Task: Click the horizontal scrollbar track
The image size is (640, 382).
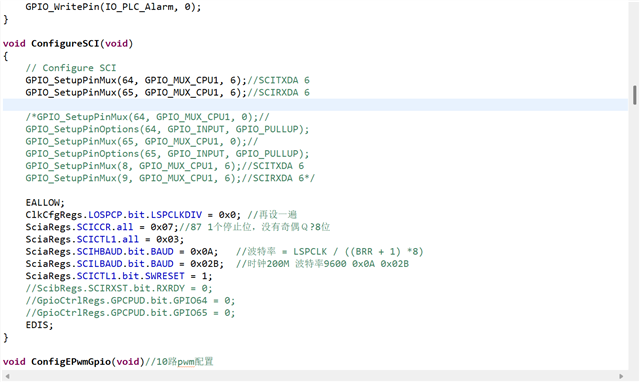Action: [x=314, y=376]
